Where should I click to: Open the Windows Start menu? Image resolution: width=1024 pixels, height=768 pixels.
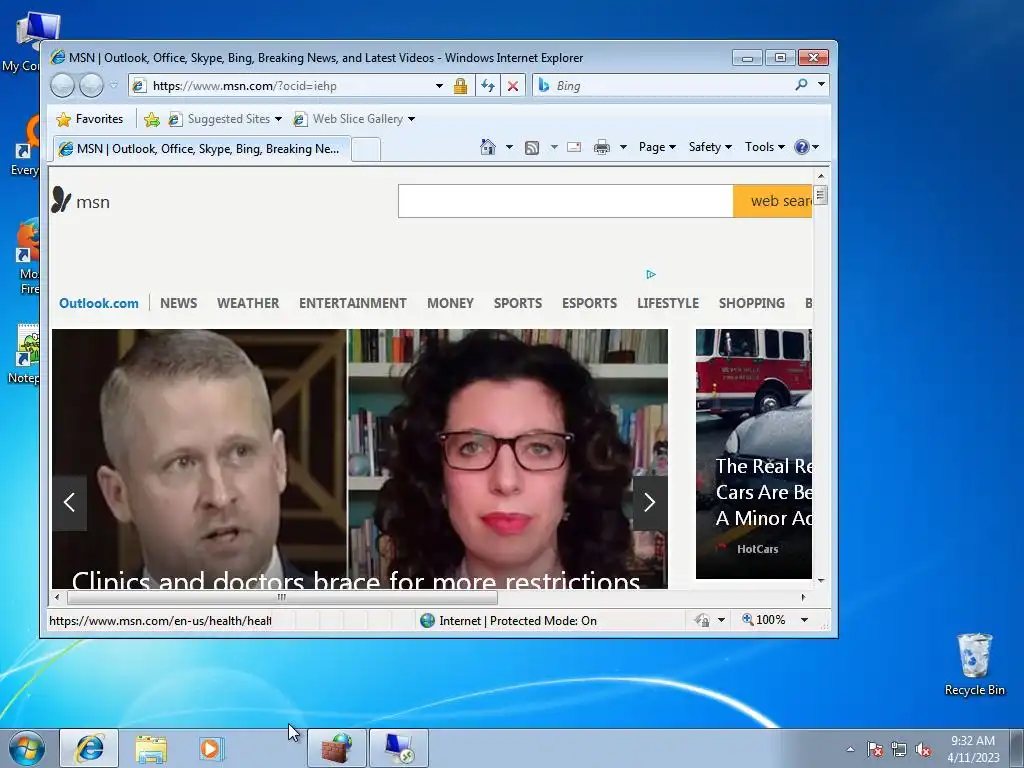tap(27, 748)
